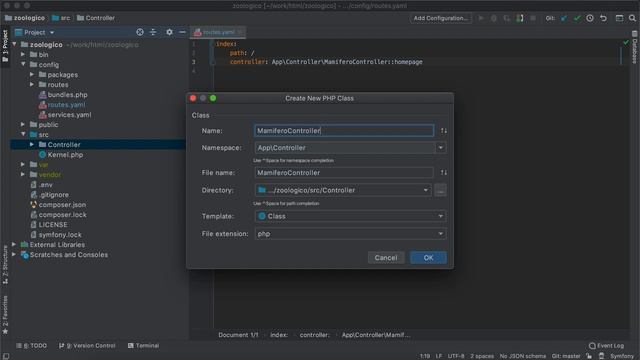The image size is (640, 360).
Task: Open the Directory dropdown arrow
Action: (x=425, y=190)
